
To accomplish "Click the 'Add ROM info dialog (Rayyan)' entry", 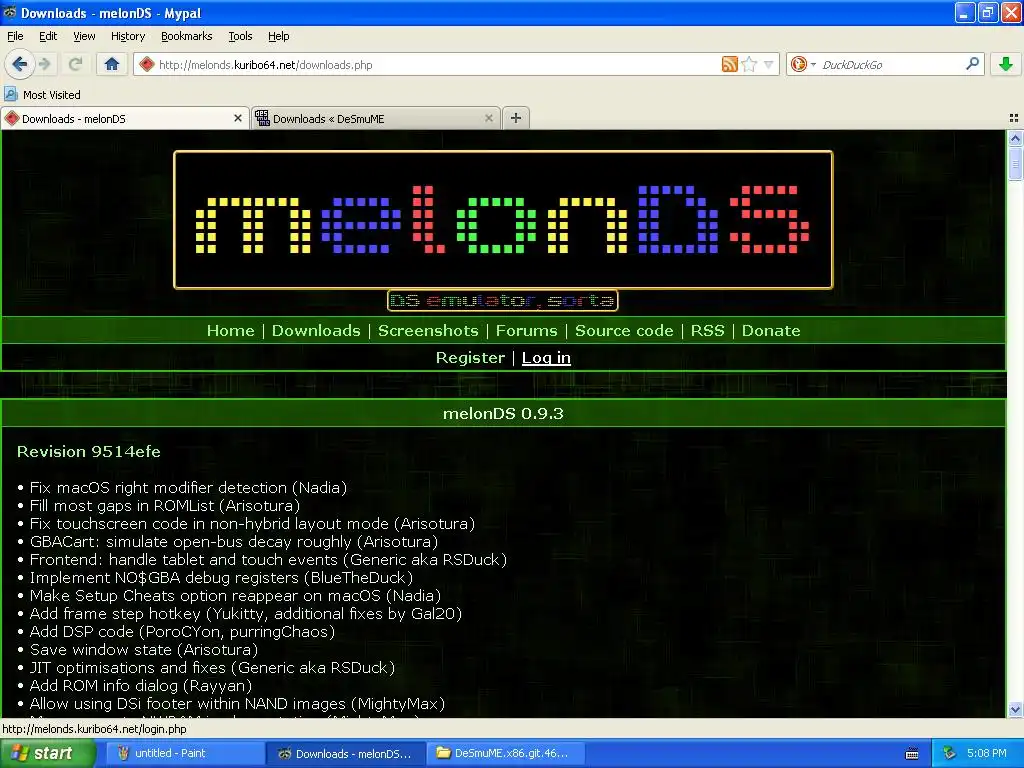I will click(x=140, y=686).
